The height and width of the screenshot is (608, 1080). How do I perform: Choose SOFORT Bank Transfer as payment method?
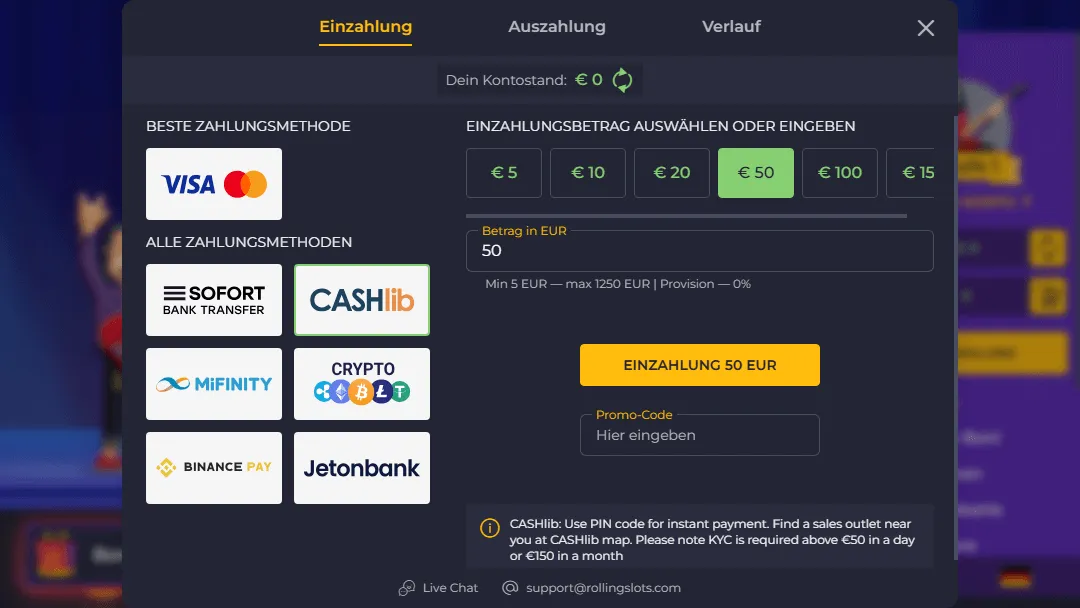[213, 299]
